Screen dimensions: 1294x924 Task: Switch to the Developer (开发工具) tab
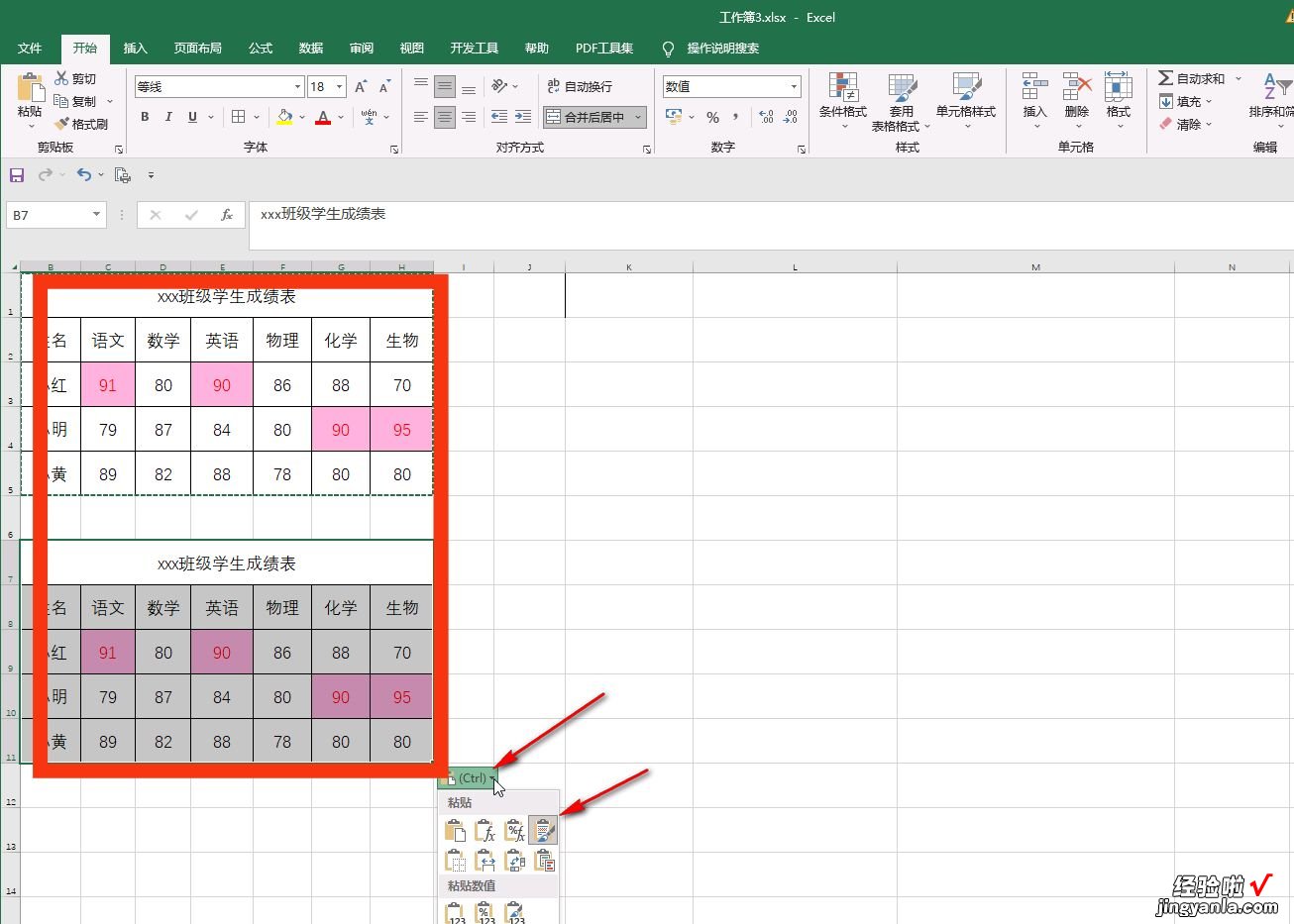[x=475, y=49]
